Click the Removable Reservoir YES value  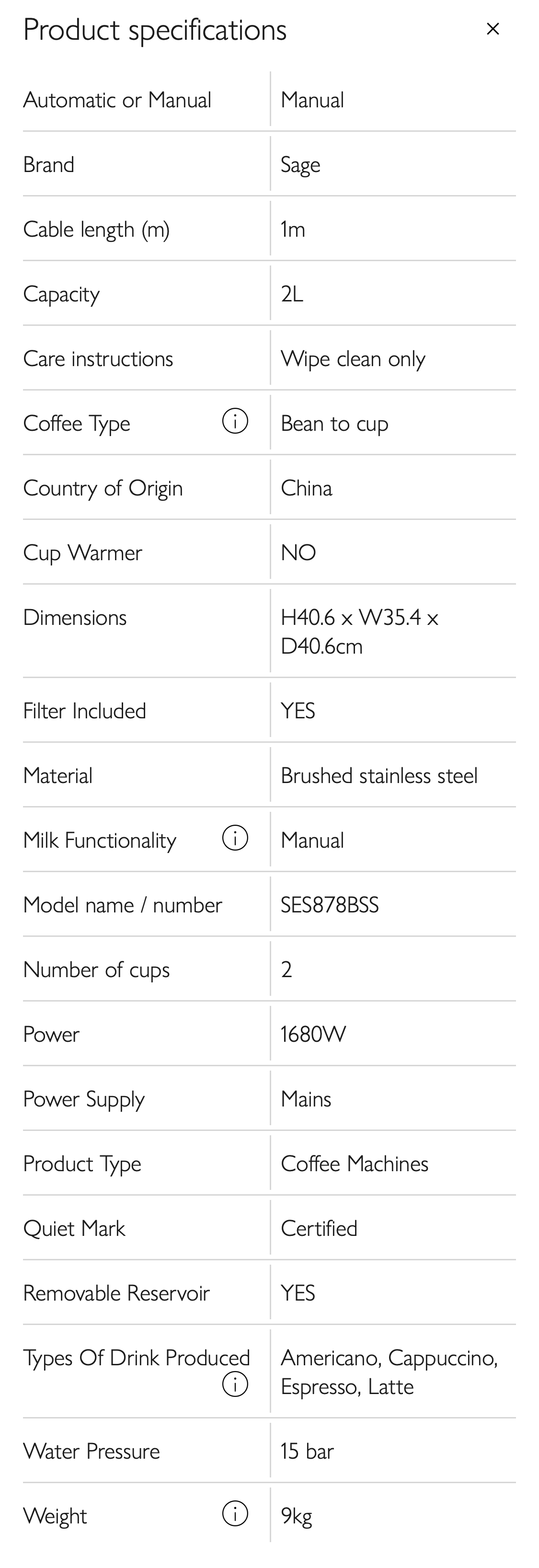pos(298,1292)
